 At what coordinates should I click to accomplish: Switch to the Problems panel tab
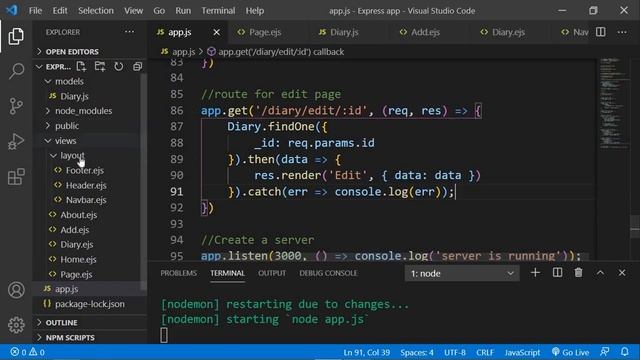tap(178, 273)
